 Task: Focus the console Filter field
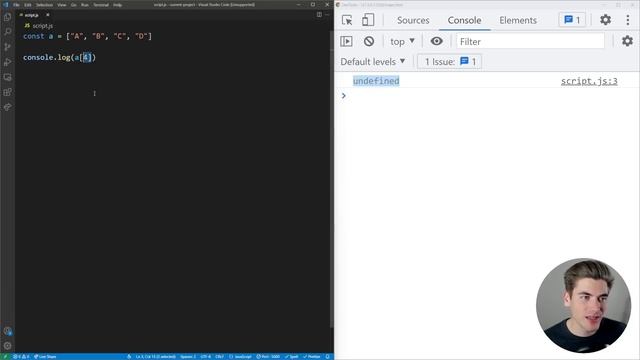530,41
